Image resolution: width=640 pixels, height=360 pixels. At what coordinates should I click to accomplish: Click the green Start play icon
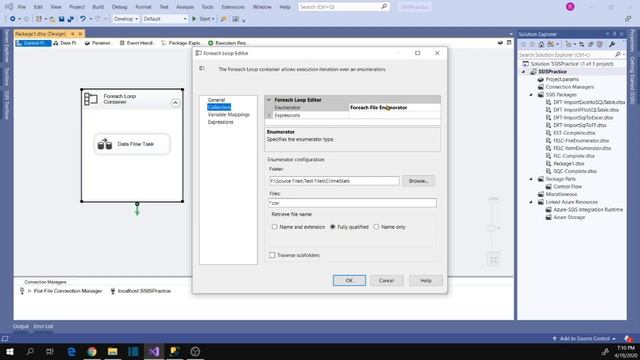194,19
